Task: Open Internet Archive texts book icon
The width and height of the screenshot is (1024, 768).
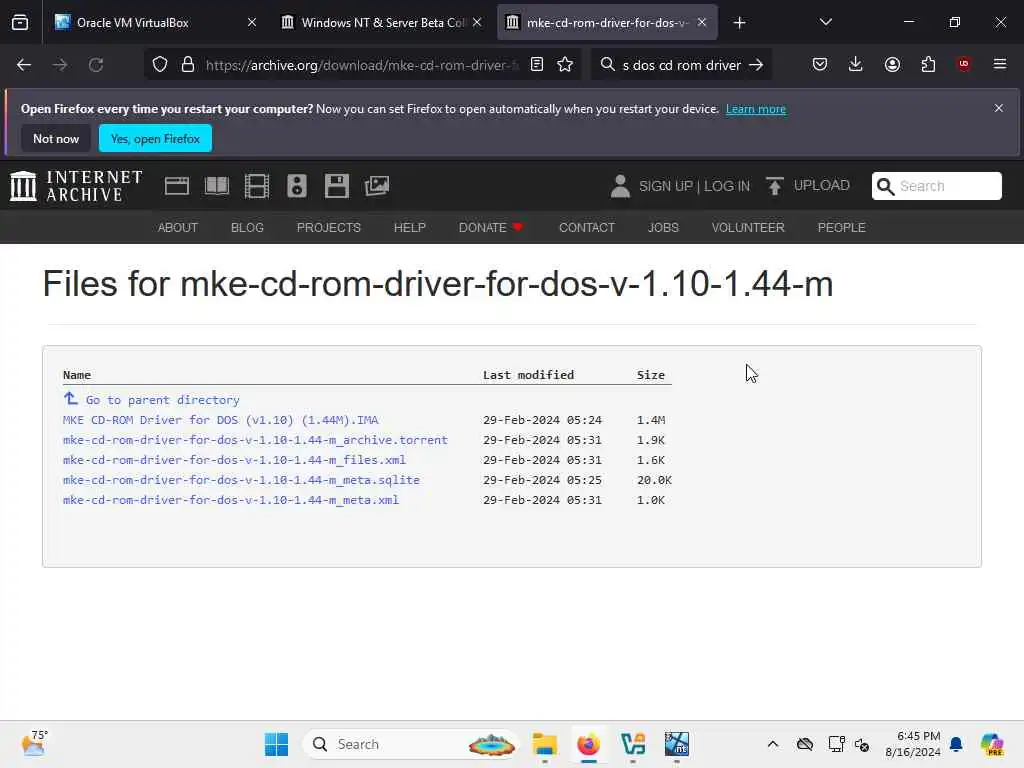Action: (x=217, y=186)
